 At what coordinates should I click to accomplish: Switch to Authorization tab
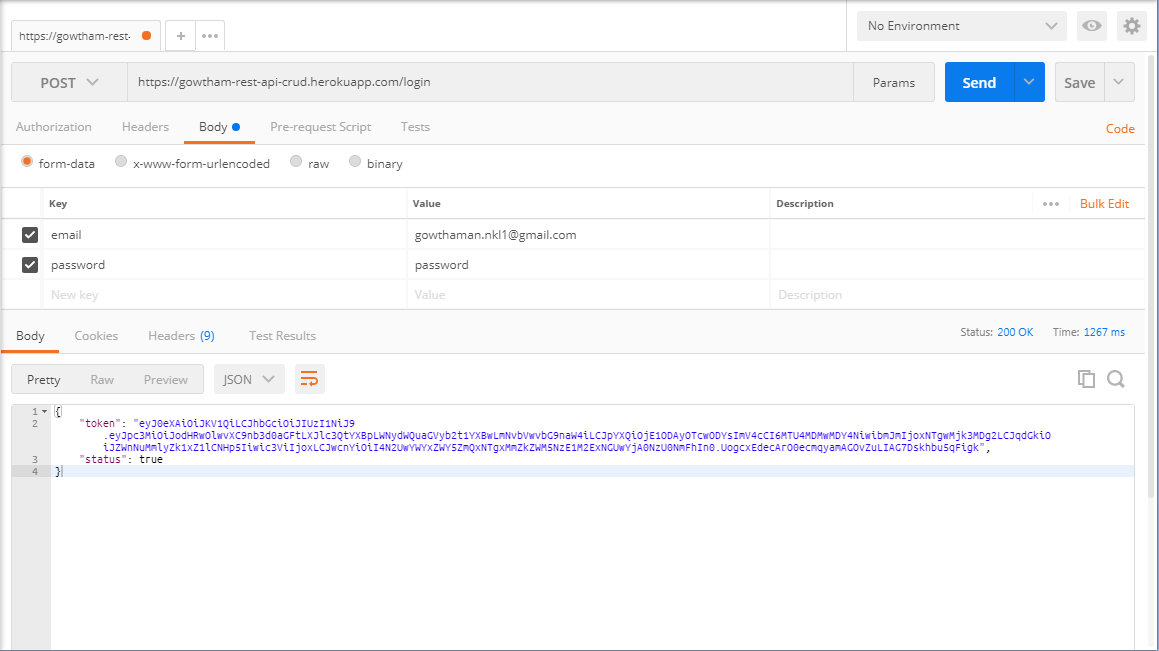pyautogui.click(x=54, y=127)
